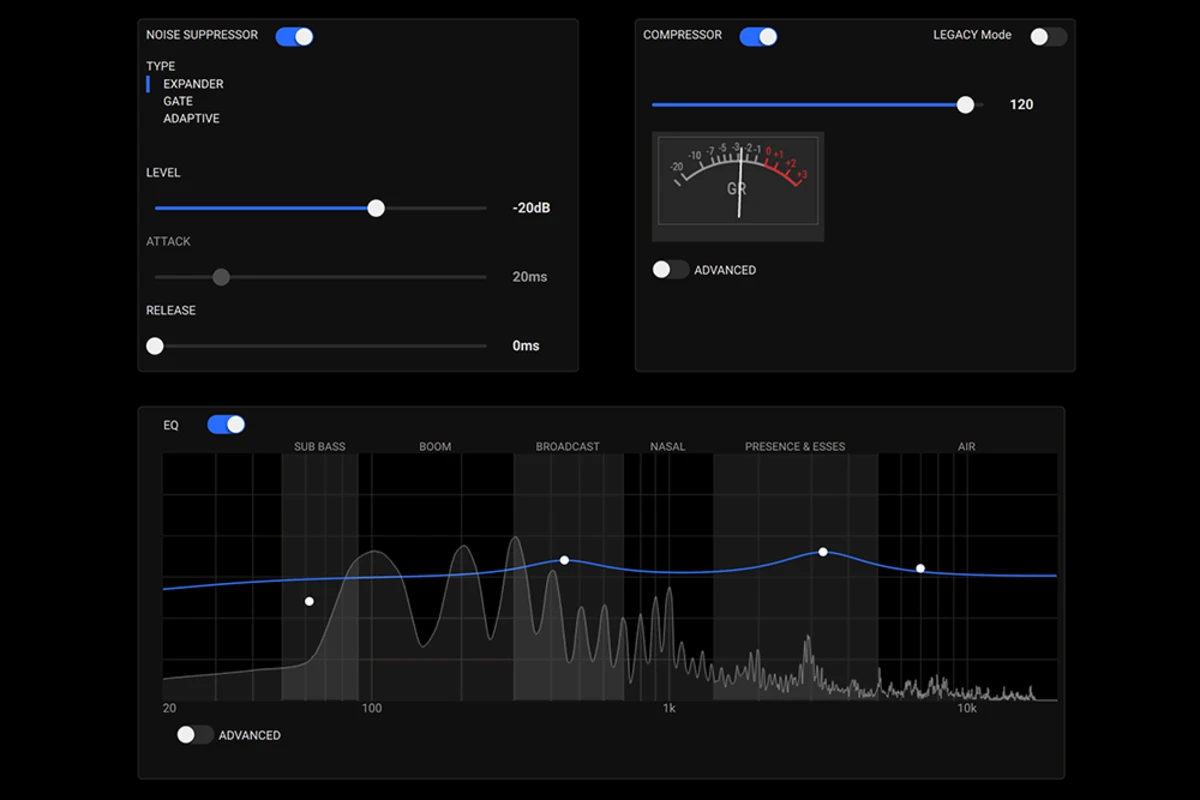Click the AIR band label

pos(966,447)
